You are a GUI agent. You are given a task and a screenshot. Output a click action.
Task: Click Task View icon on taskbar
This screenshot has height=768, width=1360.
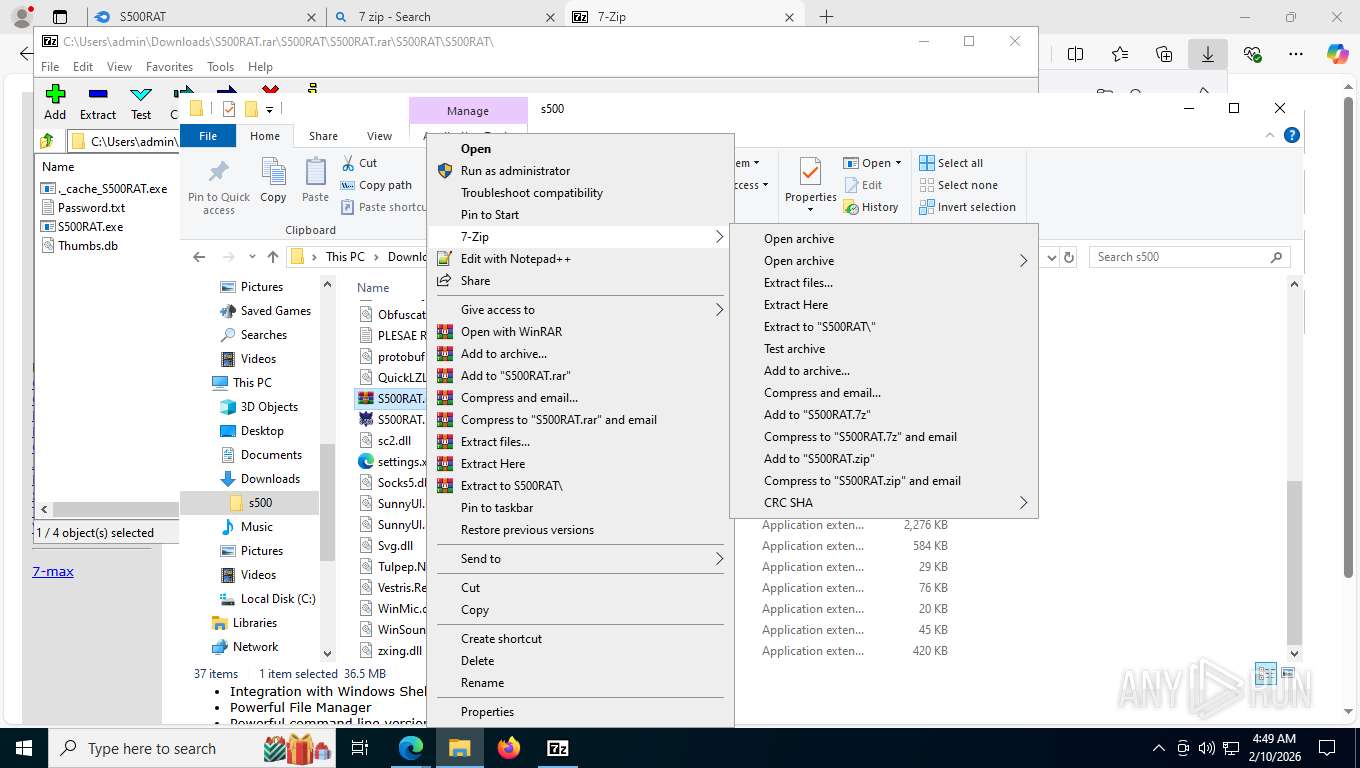coord(360,747)
